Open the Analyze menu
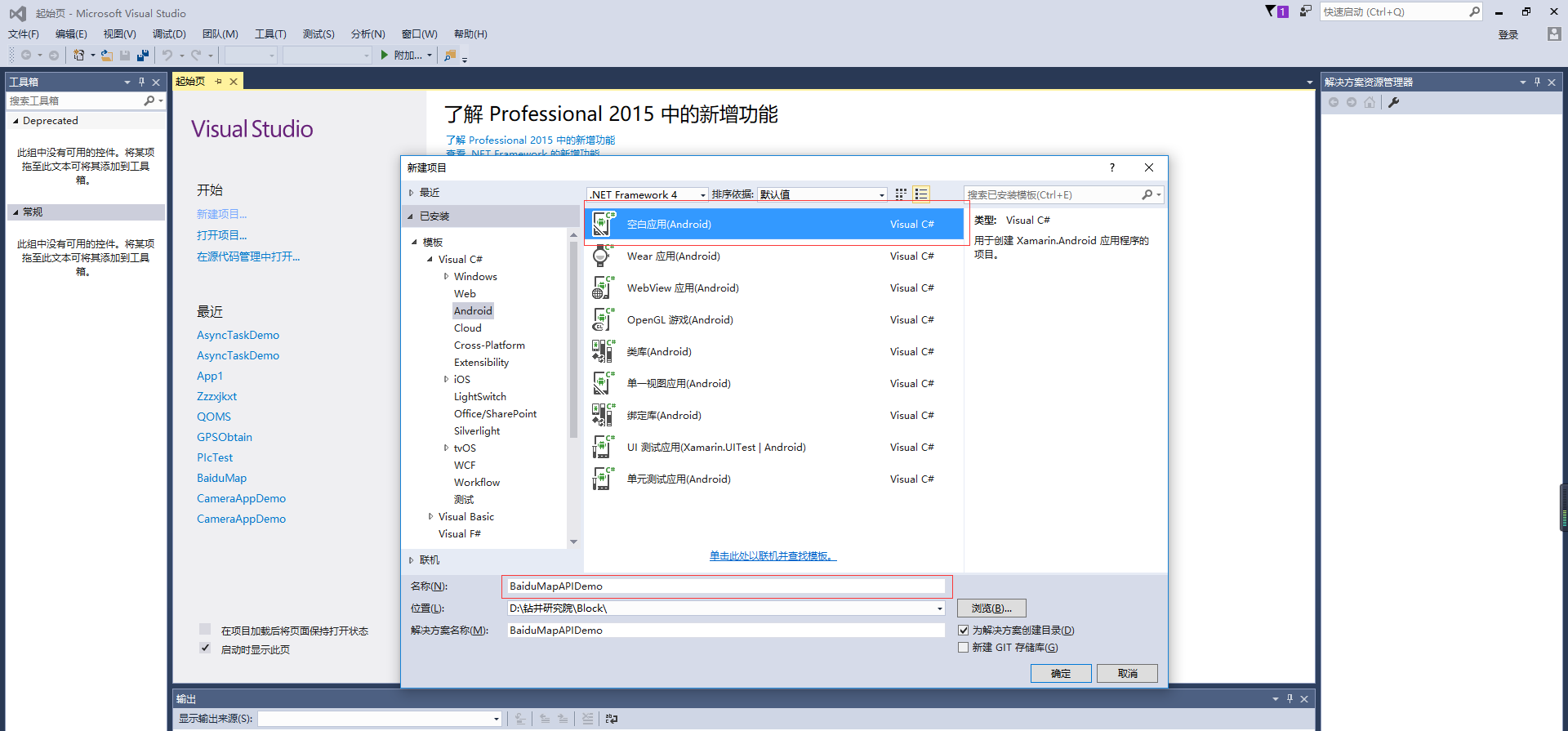This screenshot has width=1568, height=731. (x=367, y=33)
